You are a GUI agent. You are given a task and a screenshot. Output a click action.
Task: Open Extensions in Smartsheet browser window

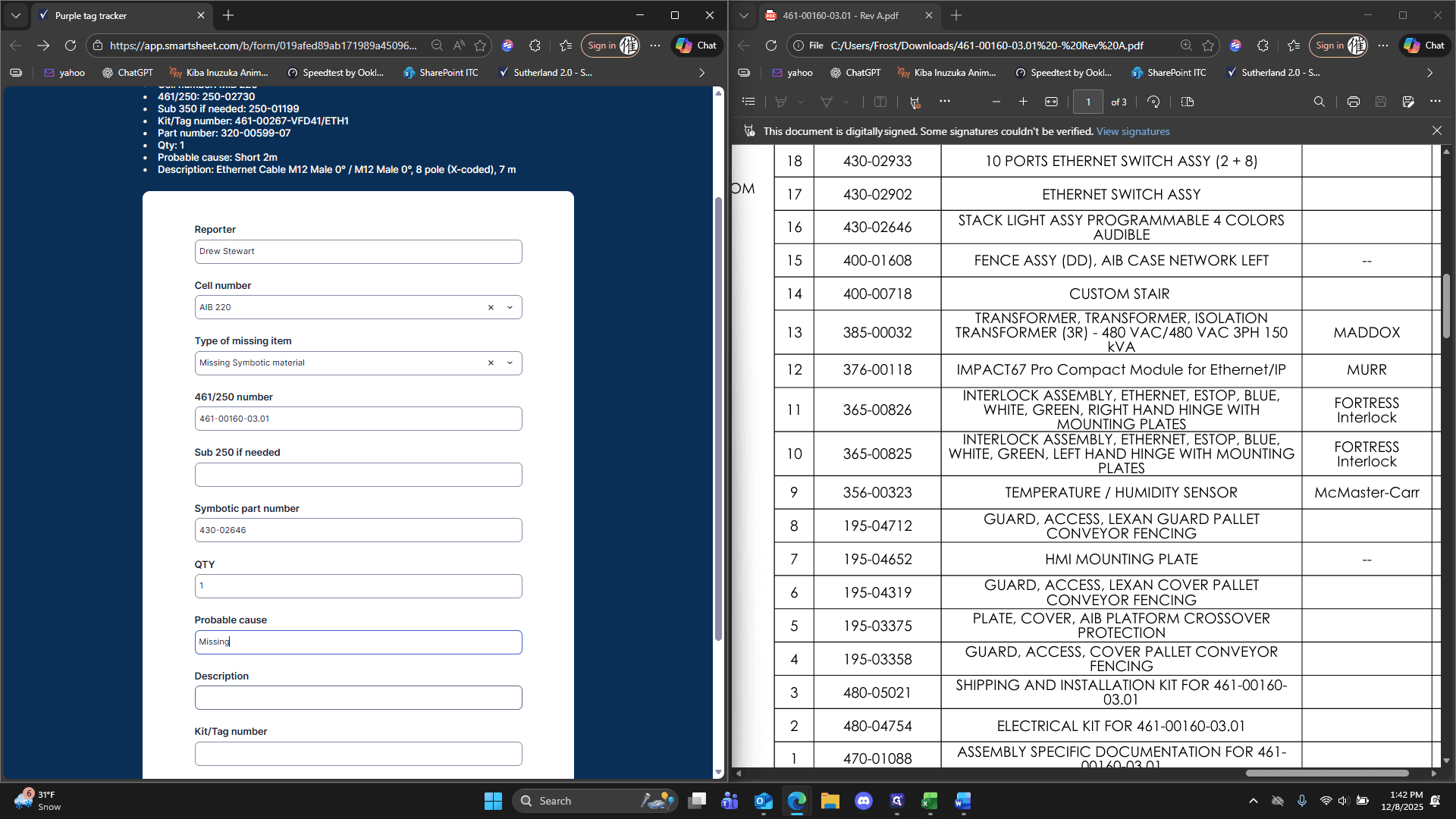pyautogui.click(x=535, y=45)
